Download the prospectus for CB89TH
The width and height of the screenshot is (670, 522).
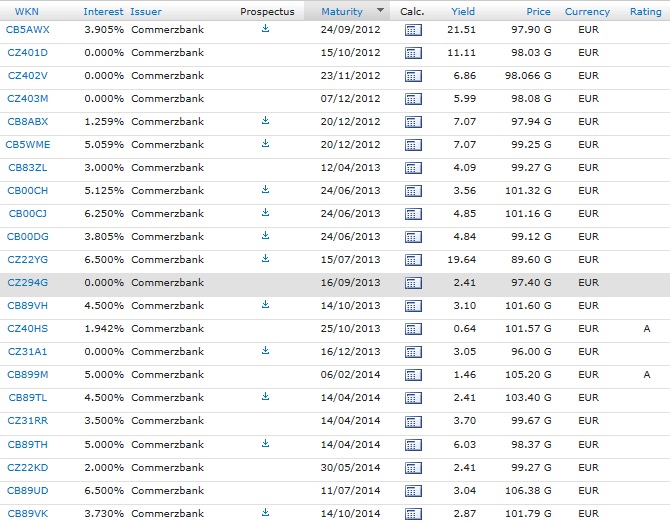[x=265, y=444]
